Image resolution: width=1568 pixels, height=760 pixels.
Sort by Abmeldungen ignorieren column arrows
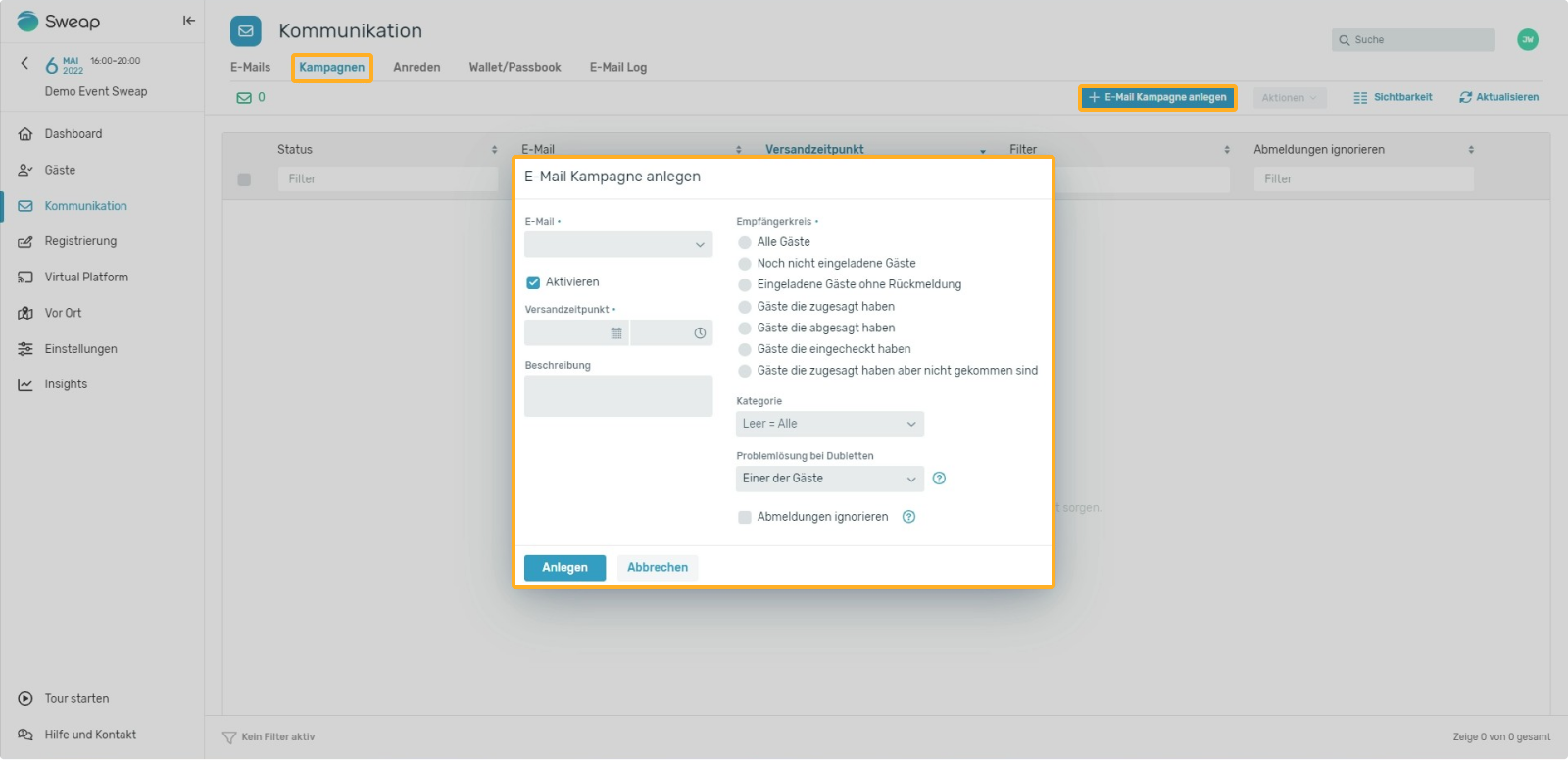[x=1471, y=150]
